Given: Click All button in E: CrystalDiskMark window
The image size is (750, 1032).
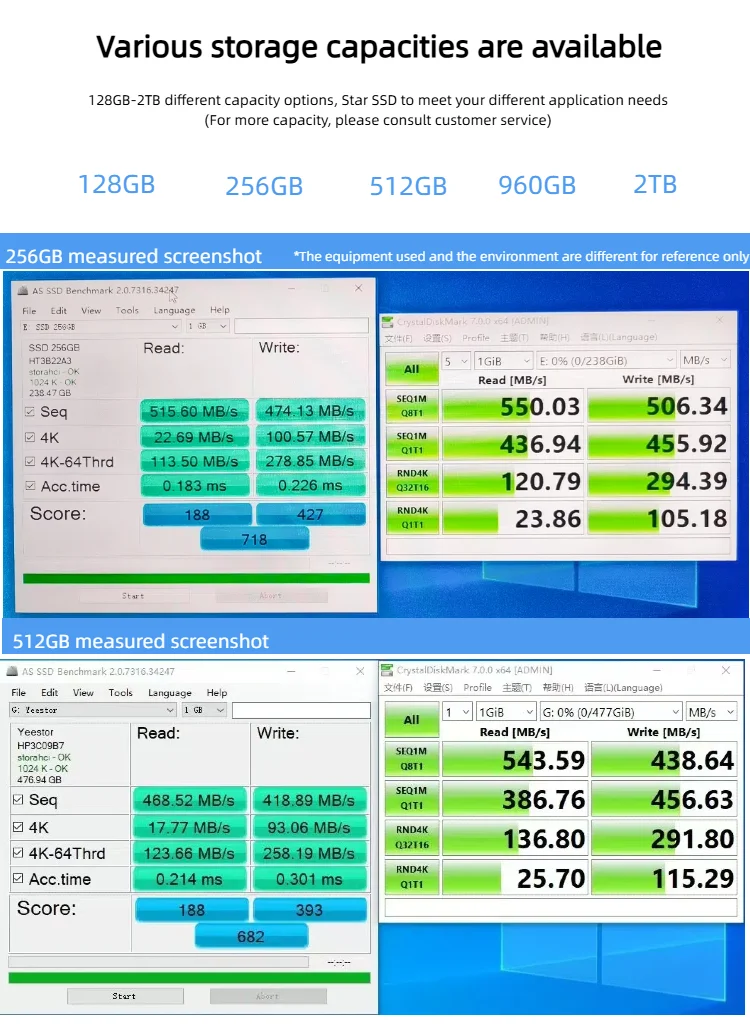Looking at the screenshot, I should coord(411,369).
